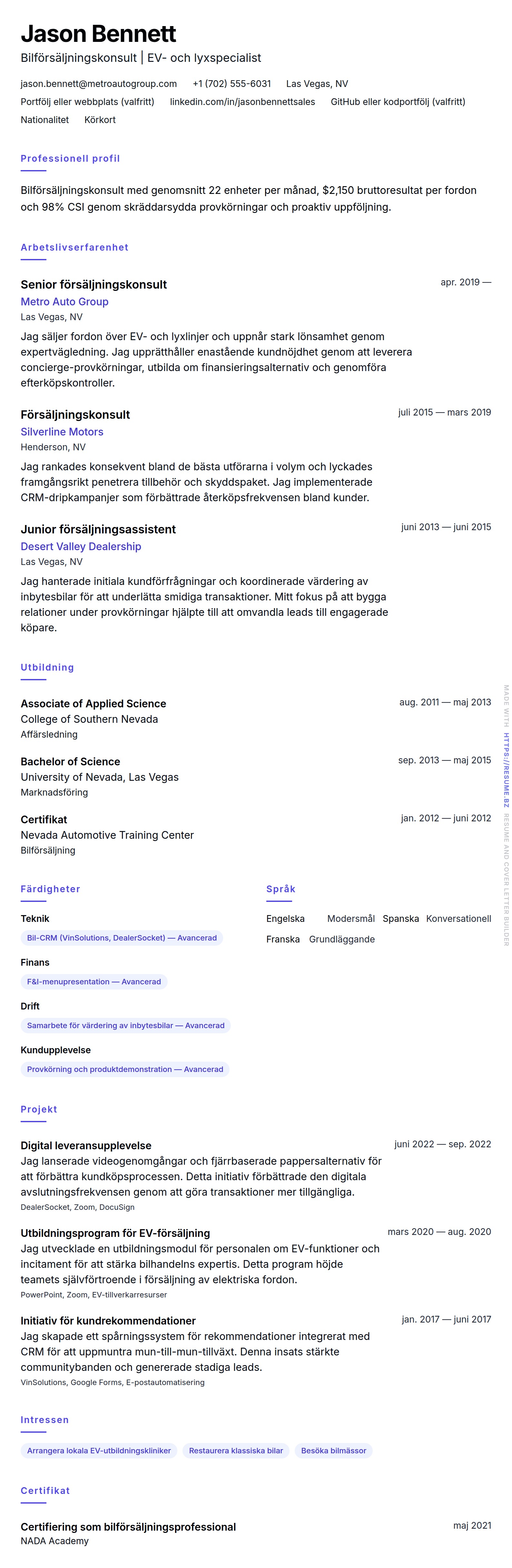Click the Besöka bilmässor interest tag
512x1568 pixels.
(333, 1450)
